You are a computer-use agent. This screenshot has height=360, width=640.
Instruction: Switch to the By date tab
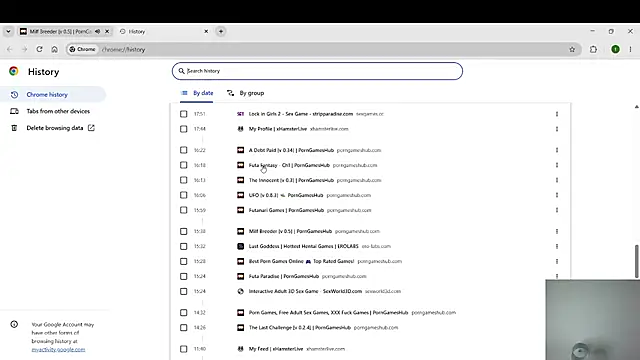197,93
